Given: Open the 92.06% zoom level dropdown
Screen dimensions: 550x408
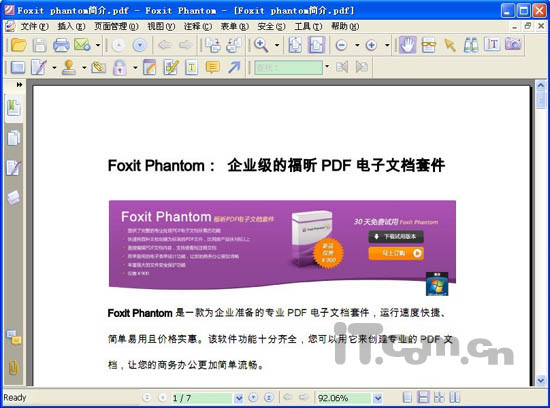Looking at the screenshot, I should (x=377, y=398).
